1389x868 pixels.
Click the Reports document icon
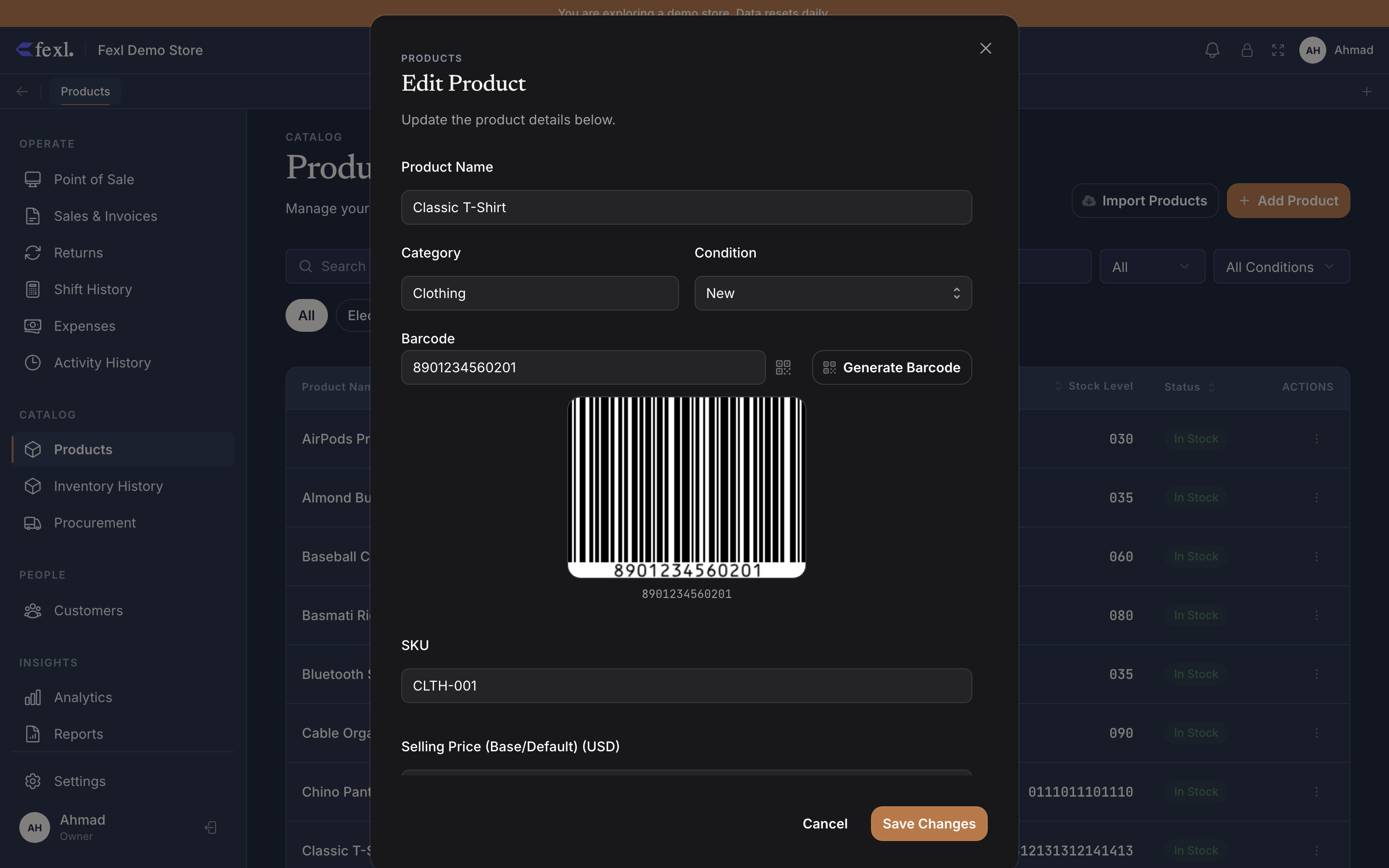tap(33, 734)
